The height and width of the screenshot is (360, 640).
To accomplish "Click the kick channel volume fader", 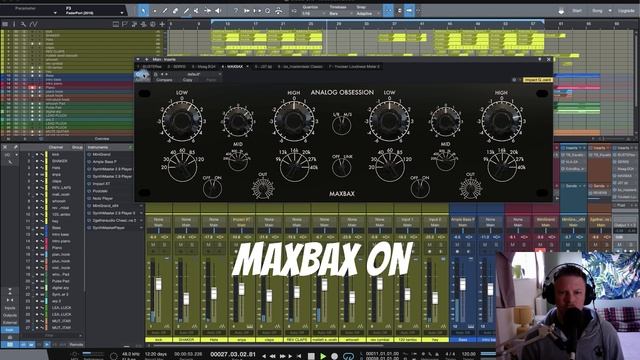I will pyautogui.click(x=158, y=284).
